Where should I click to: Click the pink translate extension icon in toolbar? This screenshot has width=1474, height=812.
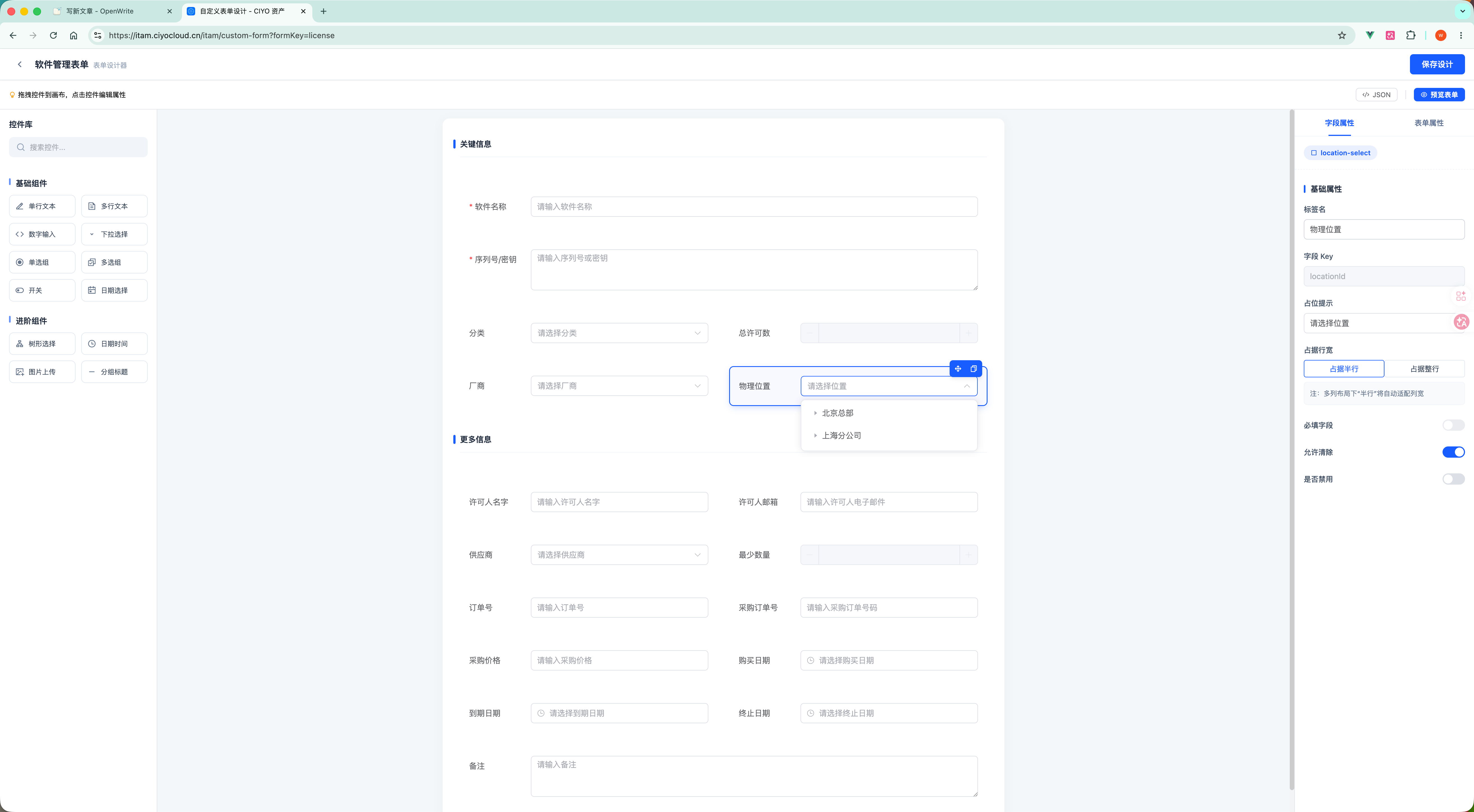1390,35
